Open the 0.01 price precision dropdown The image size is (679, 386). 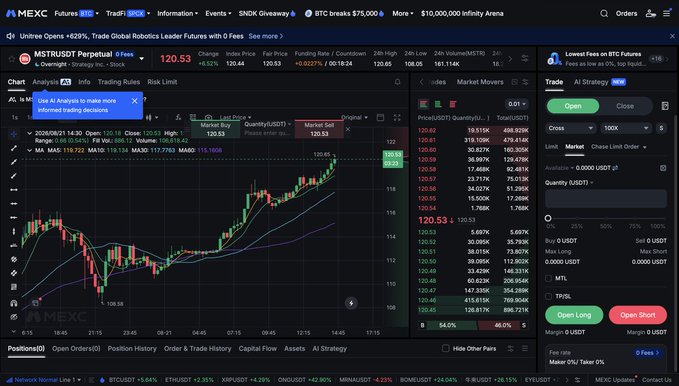coord(517,104)
